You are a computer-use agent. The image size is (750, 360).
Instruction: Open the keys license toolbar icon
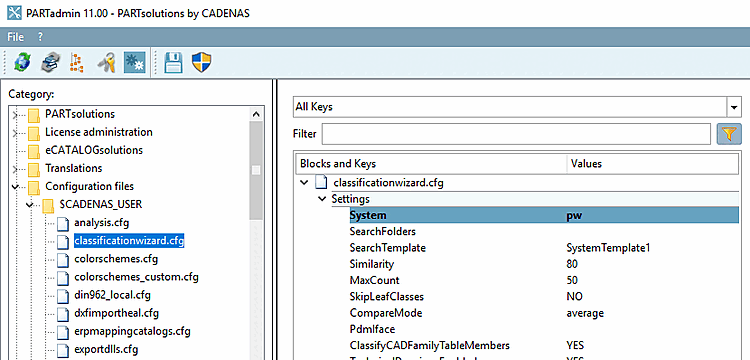click(106, 62)
